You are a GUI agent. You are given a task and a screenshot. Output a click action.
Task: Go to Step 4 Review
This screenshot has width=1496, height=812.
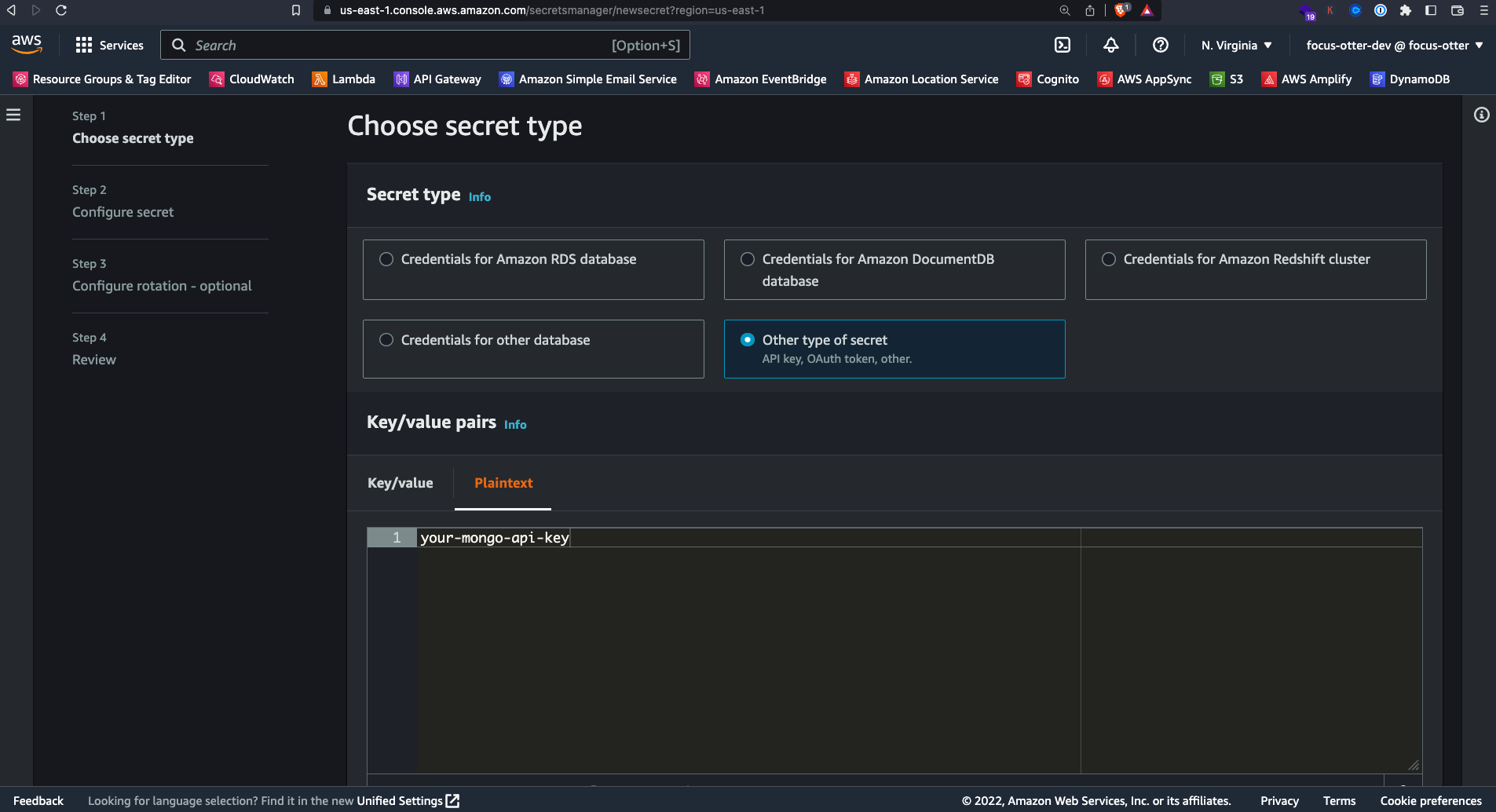point(94,360)
